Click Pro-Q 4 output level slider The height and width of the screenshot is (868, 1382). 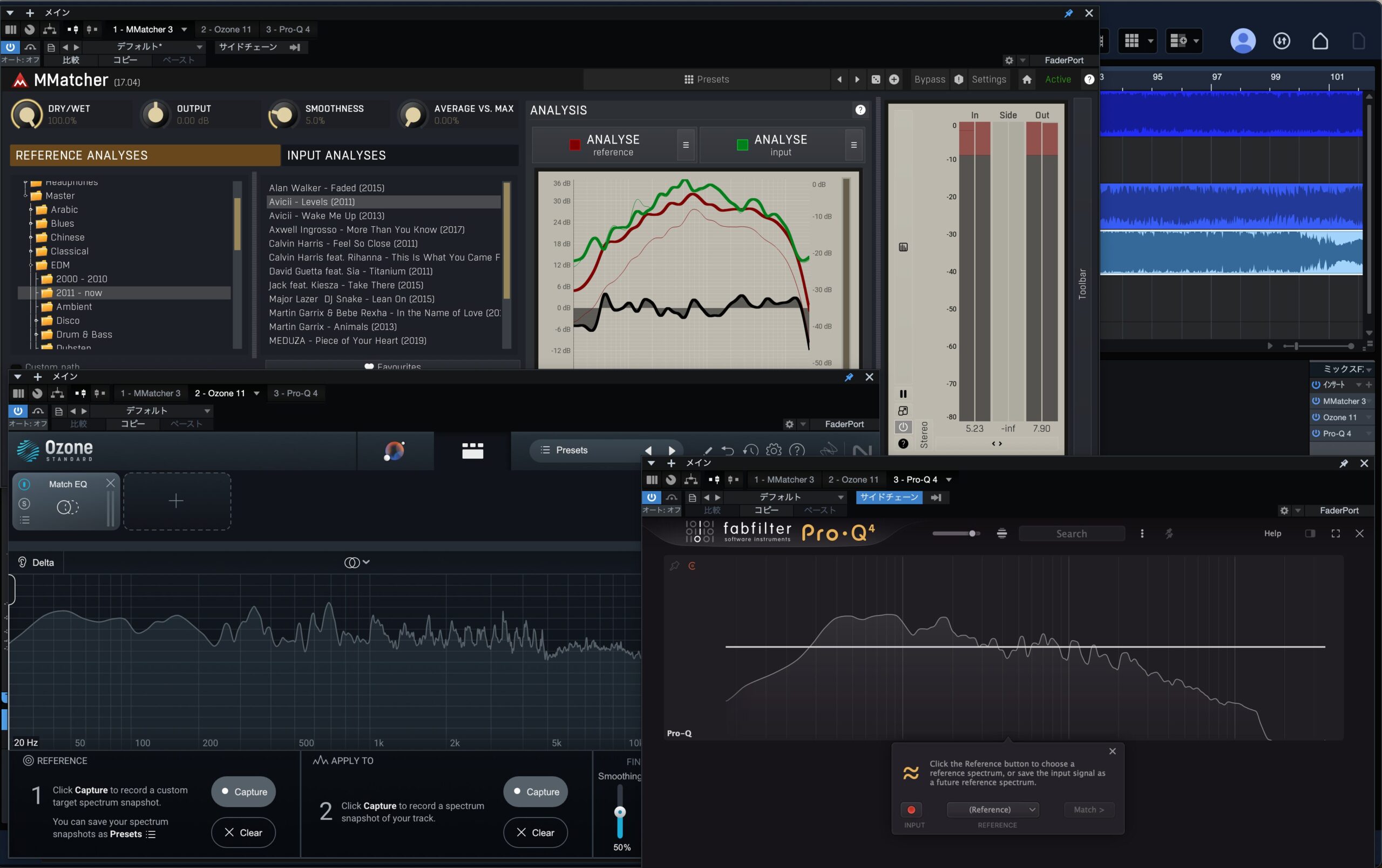[956, 533]
